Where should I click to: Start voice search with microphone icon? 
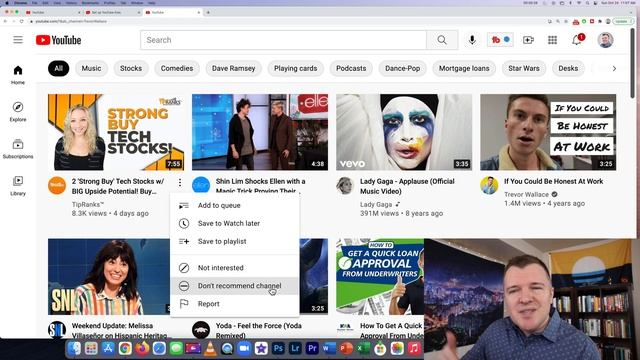coord(472,40)
